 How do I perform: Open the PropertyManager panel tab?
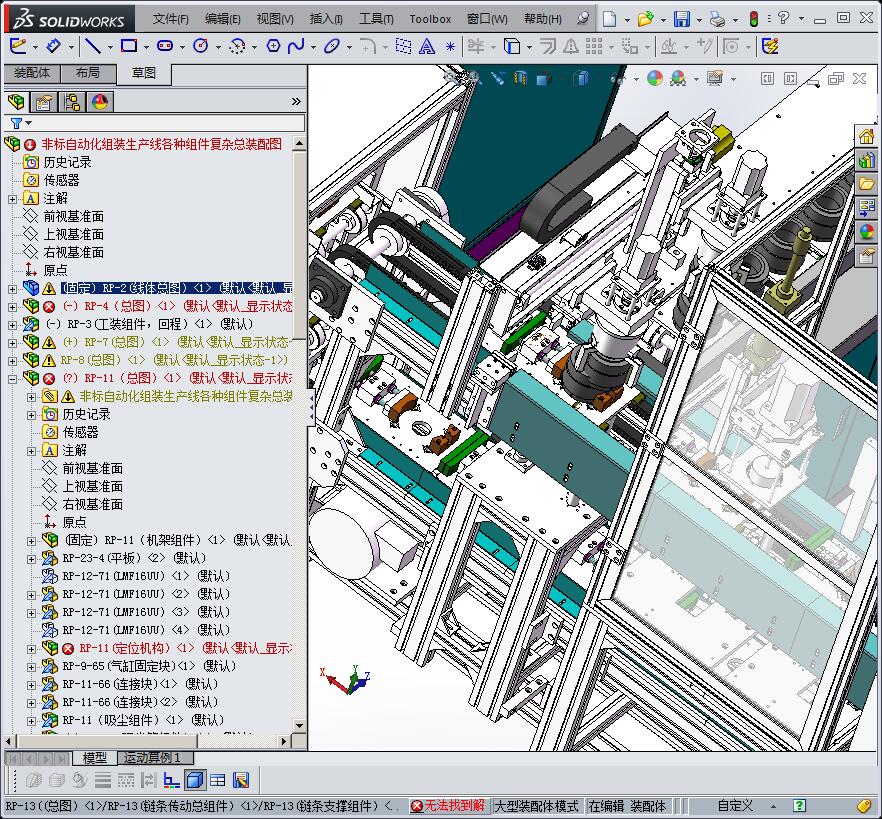tap(43, 101)
